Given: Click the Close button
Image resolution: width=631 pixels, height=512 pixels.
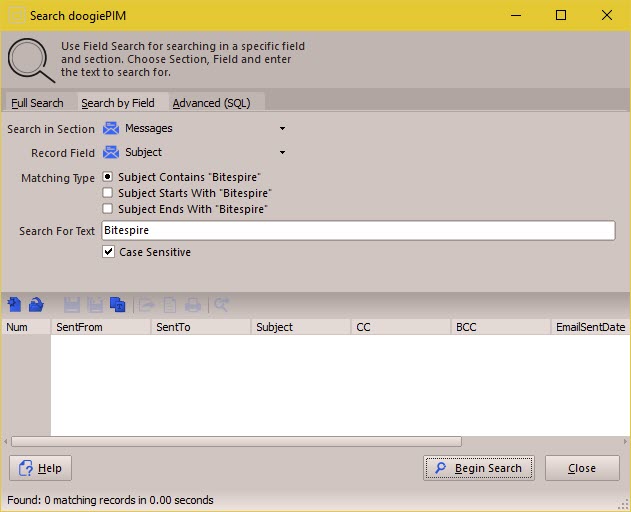Looking at the screenshot, I should [x=582, y=468].
